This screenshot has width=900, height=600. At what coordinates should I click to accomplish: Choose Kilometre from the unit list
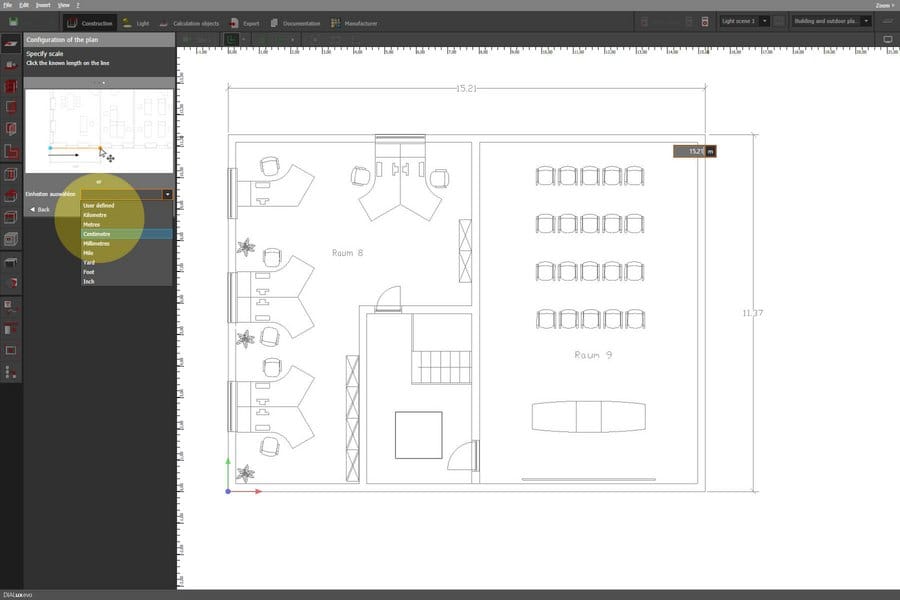(x=127, y=215)
